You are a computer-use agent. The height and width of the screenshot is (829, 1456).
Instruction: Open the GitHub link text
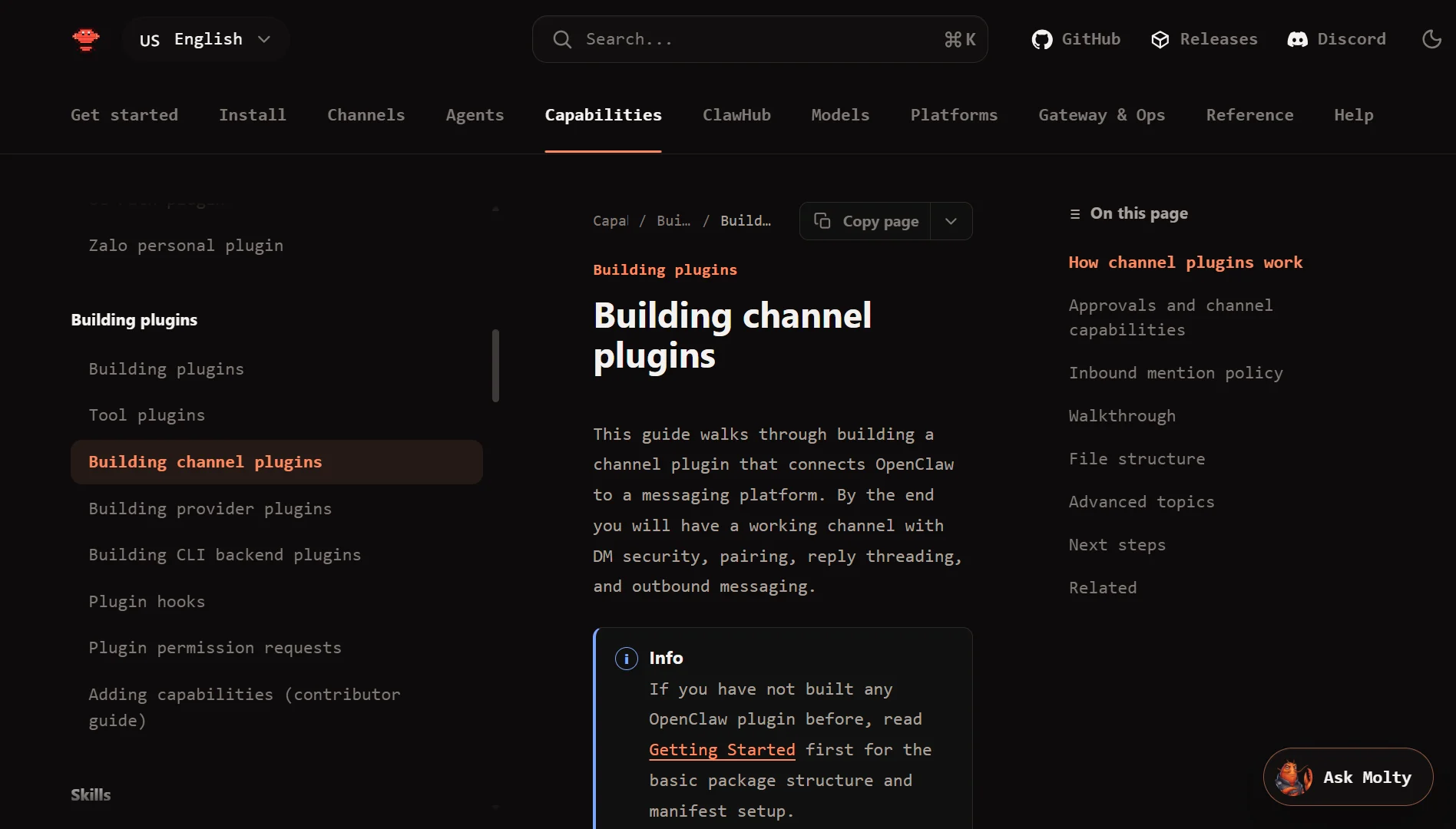coord(1090,39)
